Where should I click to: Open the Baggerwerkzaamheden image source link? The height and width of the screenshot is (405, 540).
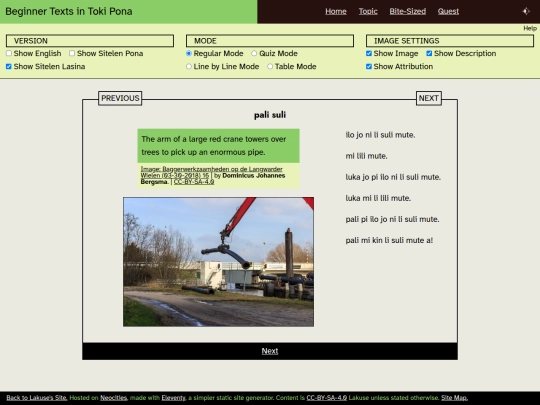[211, 172]
